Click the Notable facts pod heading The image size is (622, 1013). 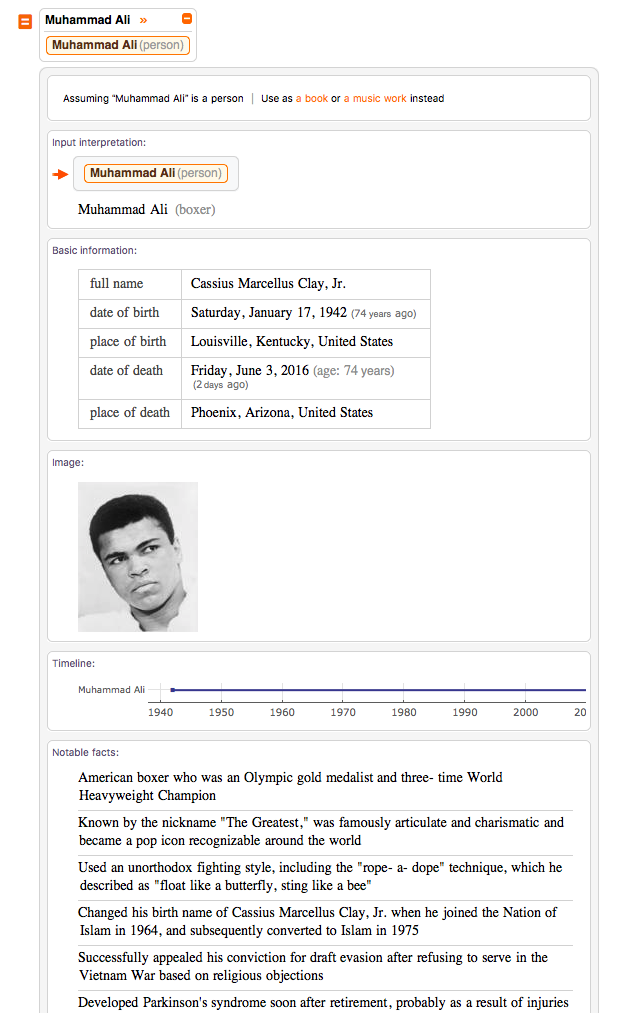click(x=85, y=753)
